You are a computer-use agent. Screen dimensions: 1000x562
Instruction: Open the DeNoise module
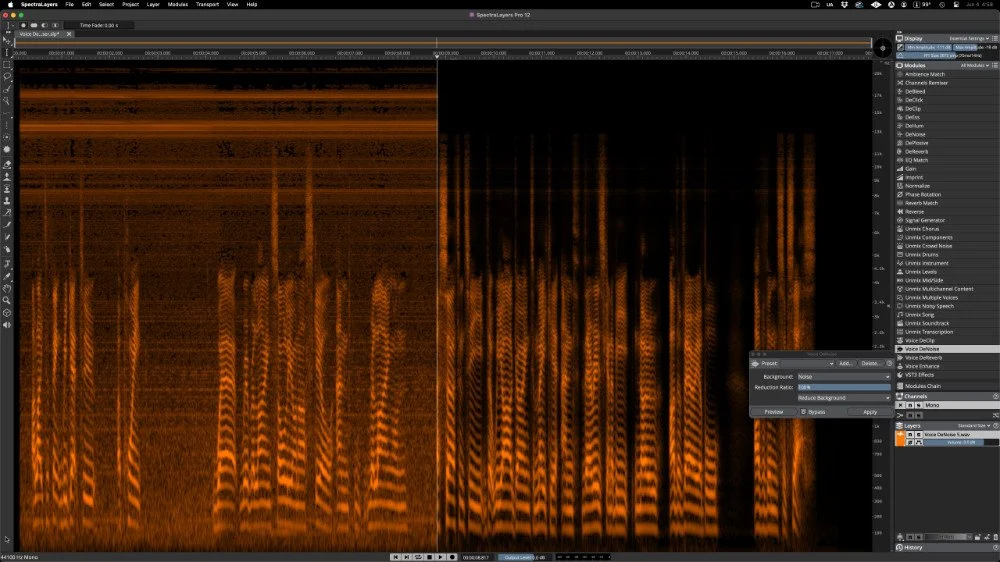pos(915,135)
